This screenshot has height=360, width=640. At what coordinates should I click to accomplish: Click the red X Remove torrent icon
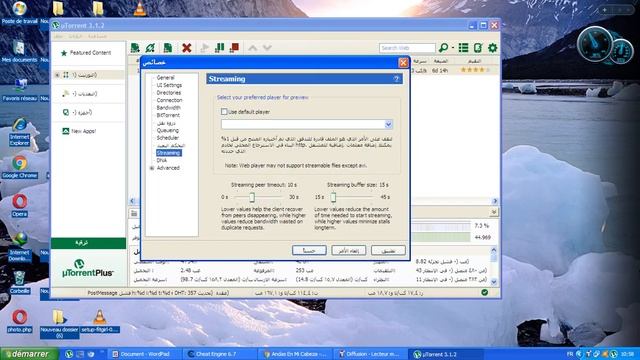pyautogui.click(x=187, y=48)
